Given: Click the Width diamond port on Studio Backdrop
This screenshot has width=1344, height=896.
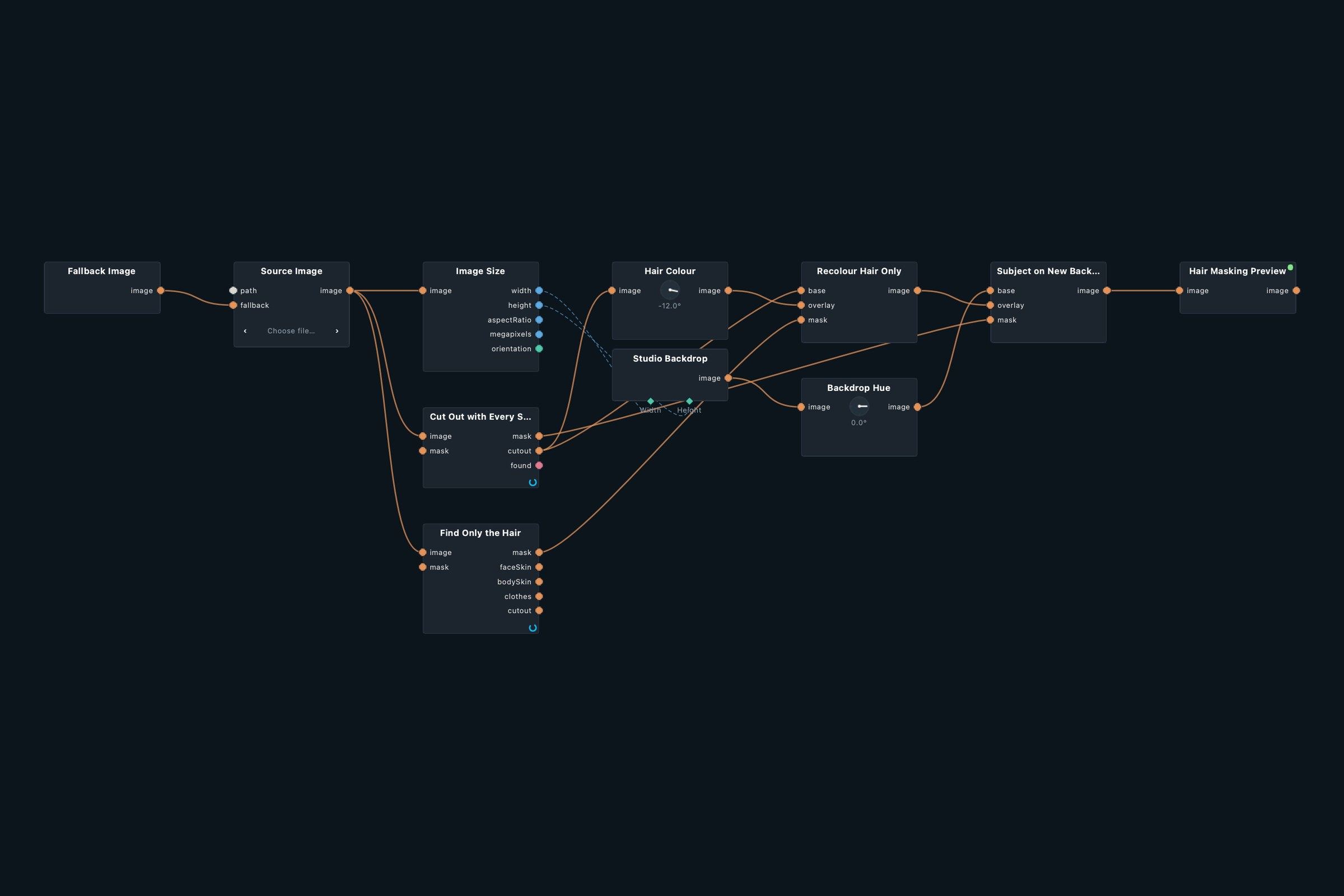Looking at the screenshot, I should coord(650,401).
